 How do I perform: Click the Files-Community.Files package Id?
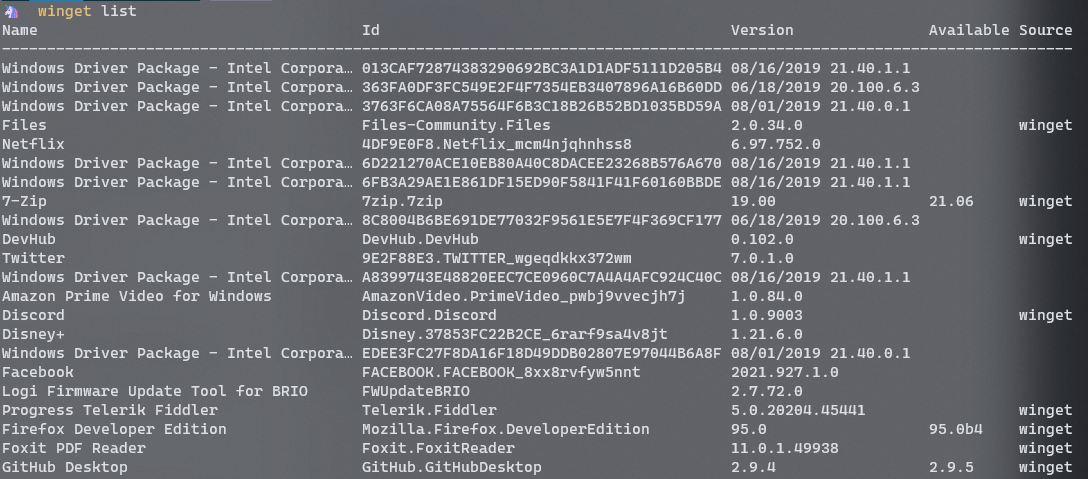click(456, 125)
